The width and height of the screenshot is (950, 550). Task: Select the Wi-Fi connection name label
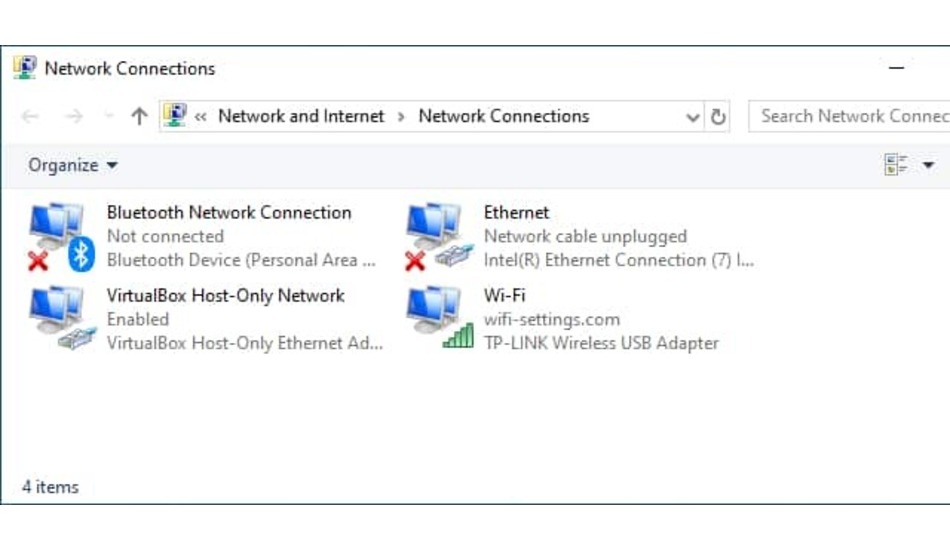tap(504, 296)
